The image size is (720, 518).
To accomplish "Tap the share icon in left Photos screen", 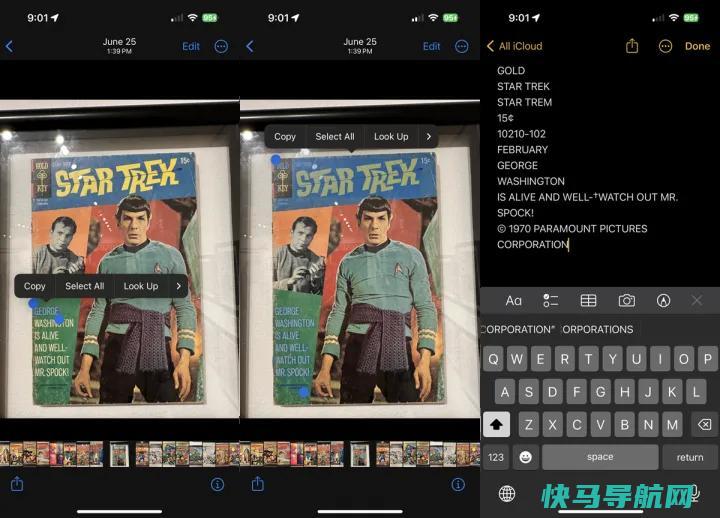I will 17,484.
